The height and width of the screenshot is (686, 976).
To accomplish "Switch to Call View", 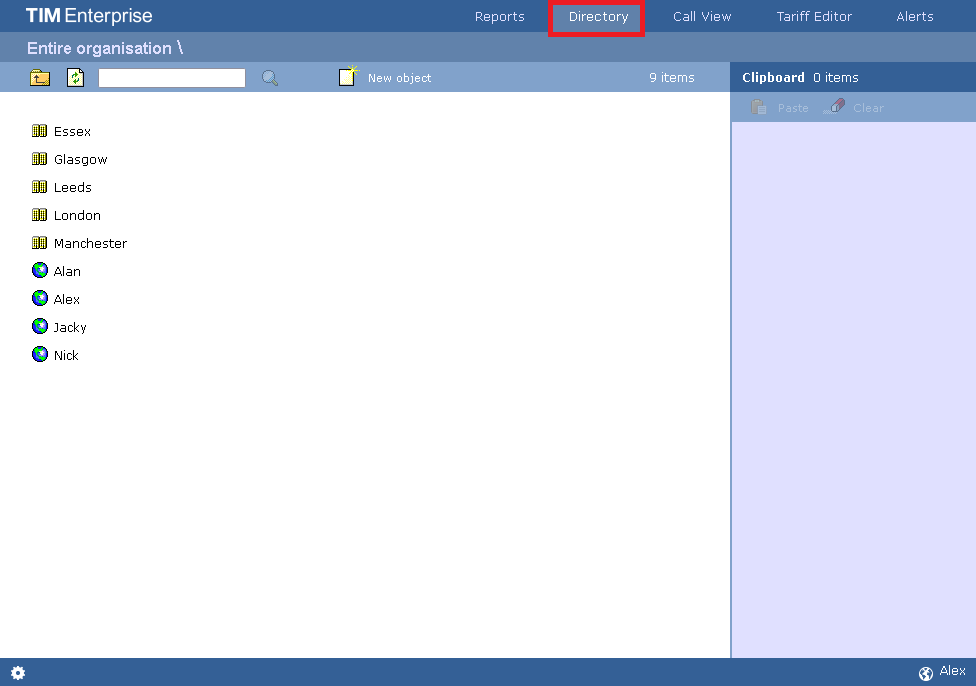I will (702, 16).
